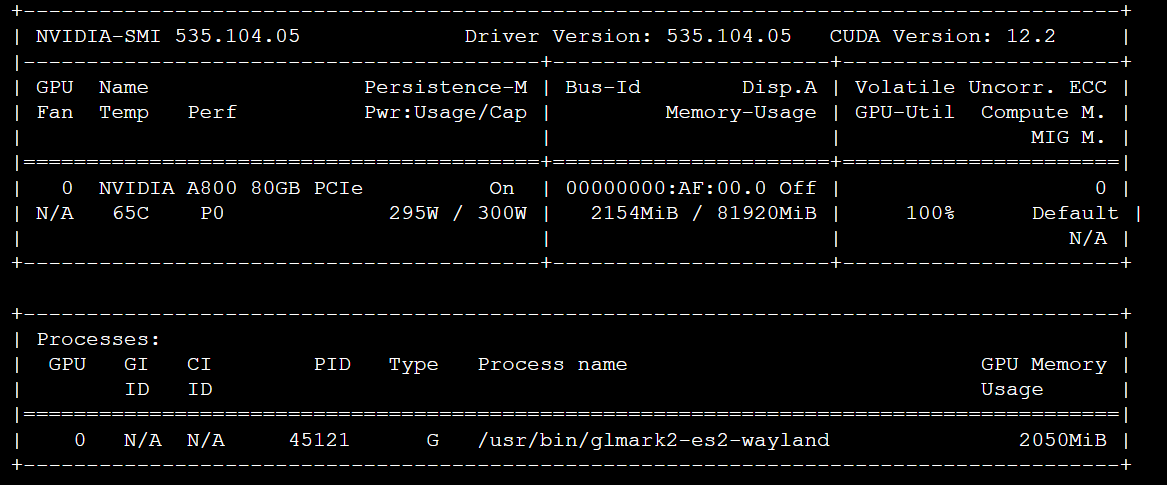Click the performance state P0
The height and width of the screenshot is (485, 1167).
(211, 213)
